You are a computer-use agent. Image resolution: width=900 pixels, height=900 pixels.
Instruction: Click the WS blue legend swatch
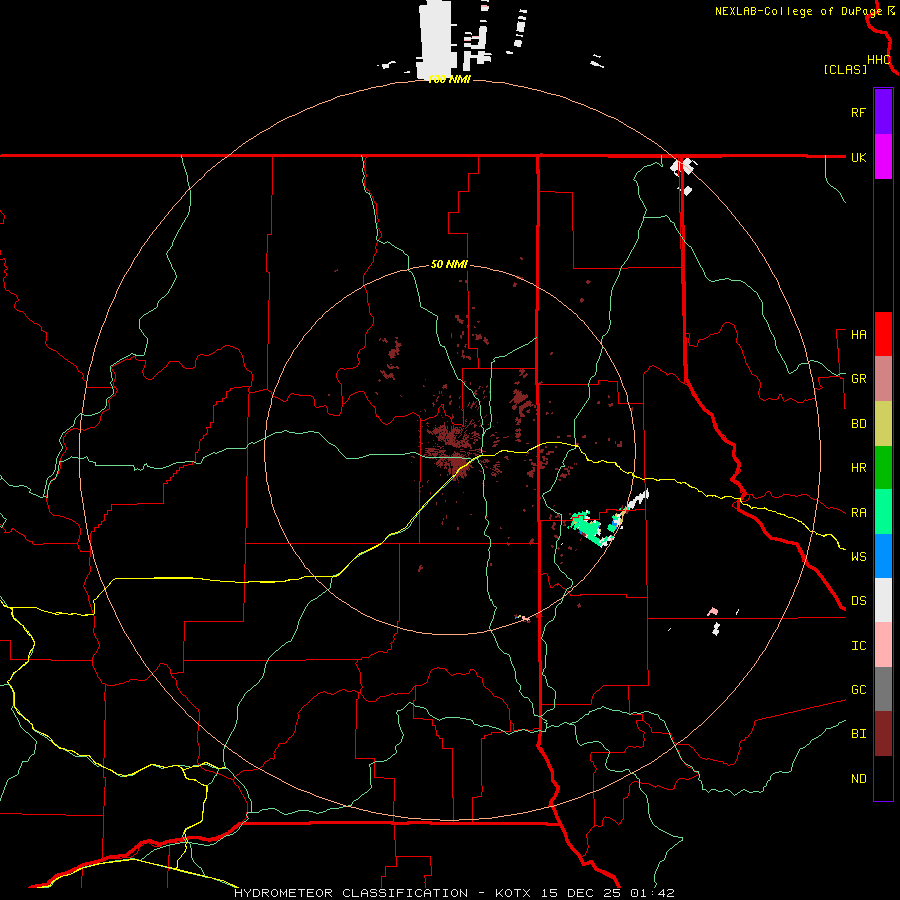coord(883,556)
